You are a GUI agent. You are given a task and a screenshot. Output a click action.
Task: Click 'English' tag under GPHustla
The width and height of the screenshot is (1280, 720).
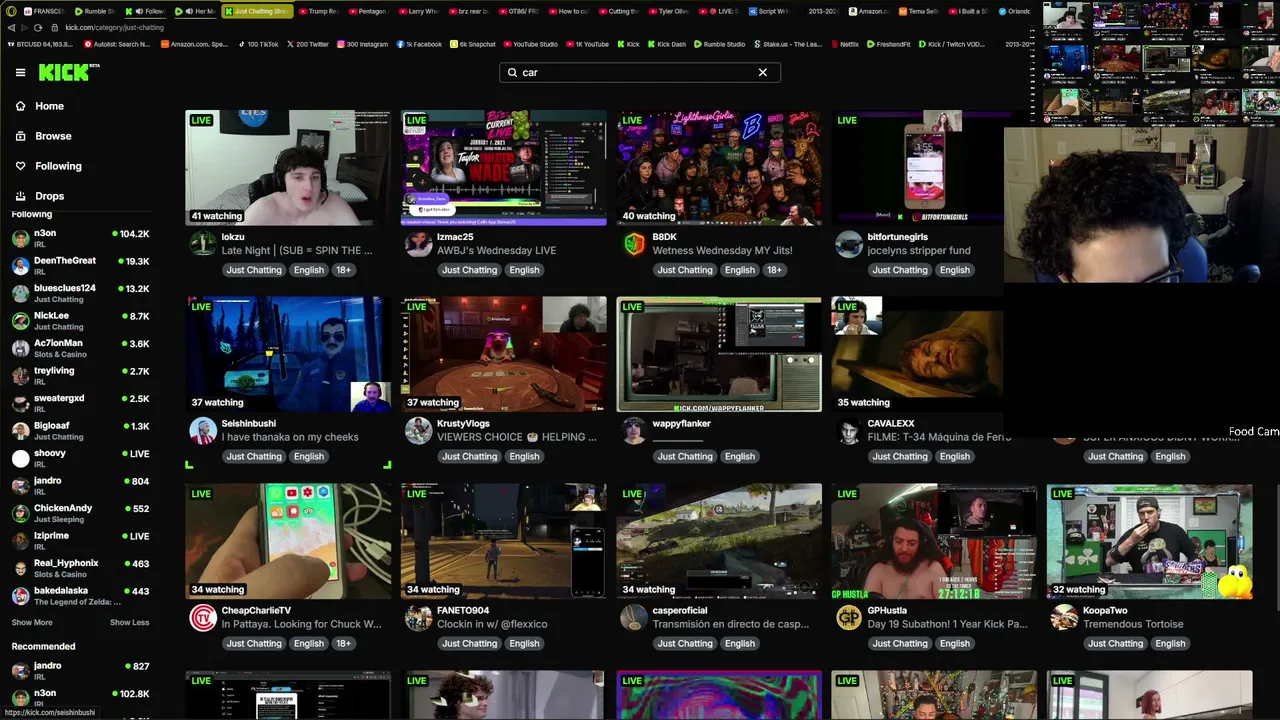click(x=955, y=644)
